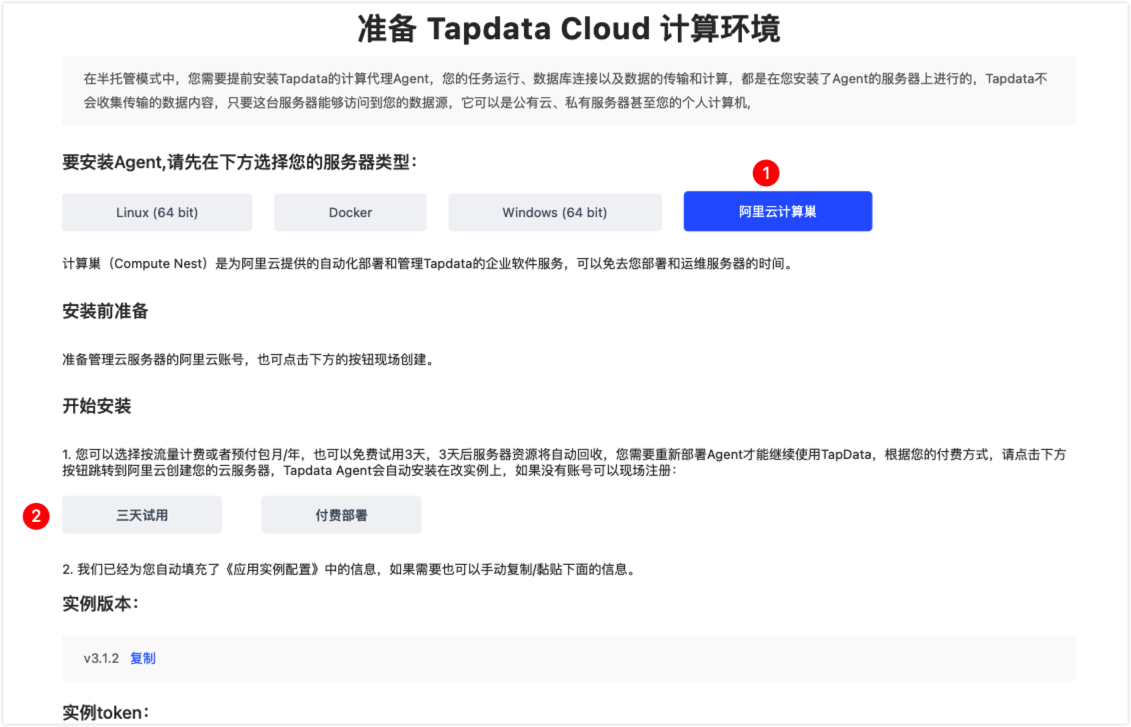Select Docker server type
1131x727 pixels.
[350, 212]
